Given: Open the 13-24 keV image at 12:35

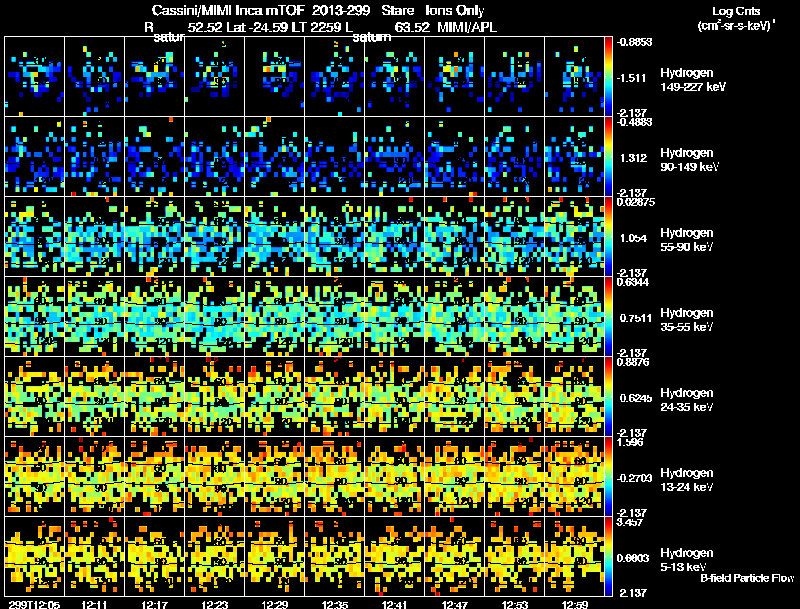Looking at the screenshot, I should 335,477.
